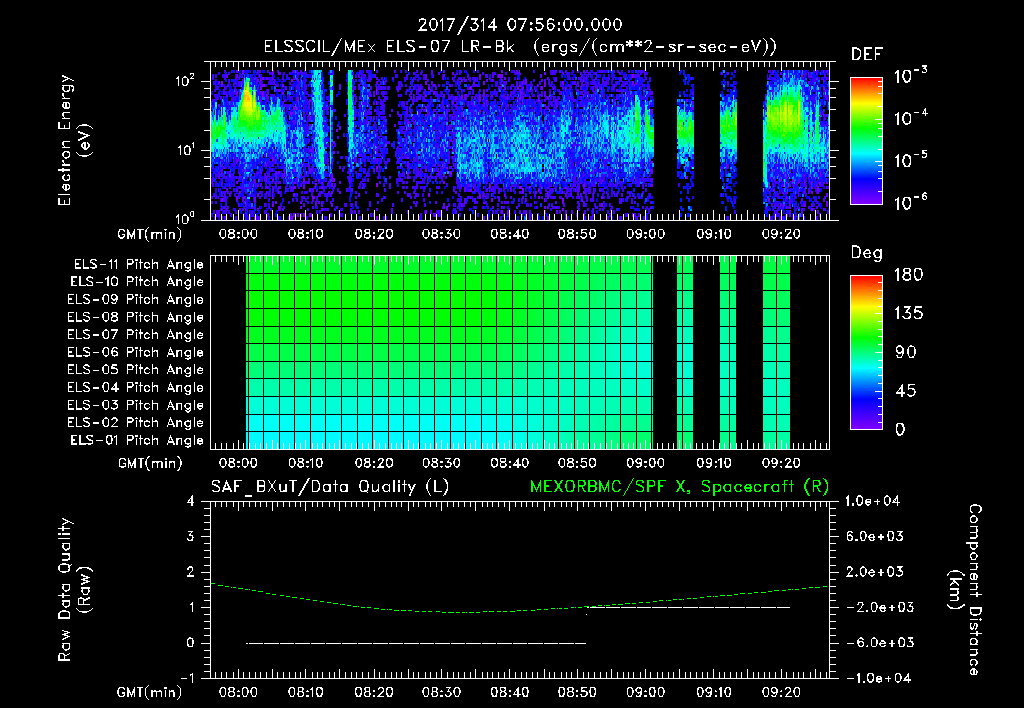1024x708 pixels.
Task: Select the title '2017/314 07:56:00.000'
Action: [520, 25]
